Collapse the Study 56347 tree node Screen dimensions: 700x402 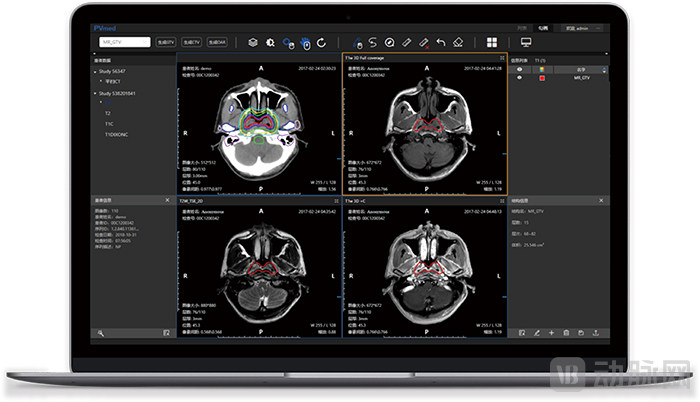coord(93,72)
